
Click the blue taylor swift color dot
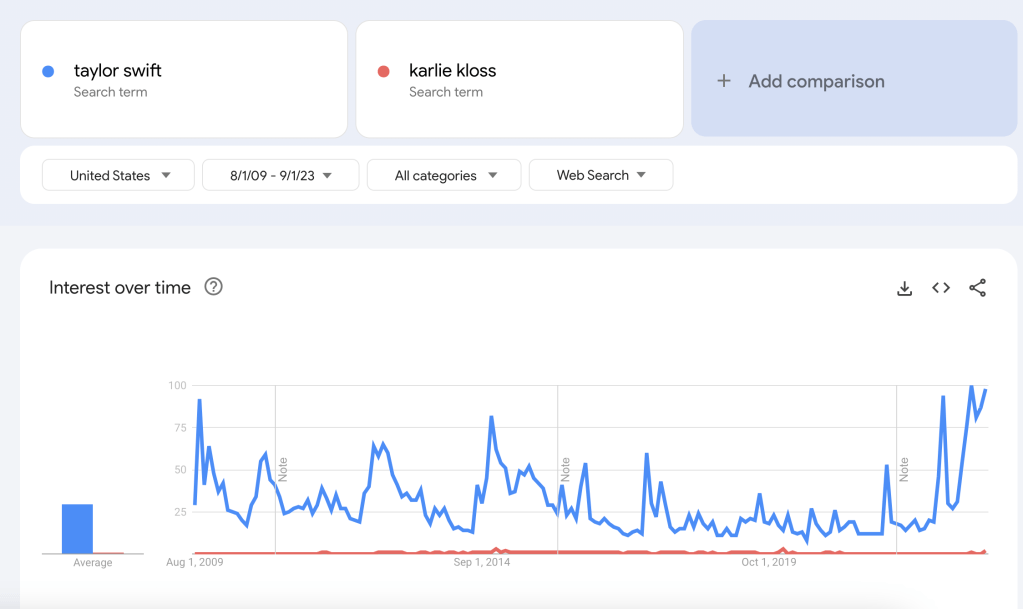(x=48, y=71)
